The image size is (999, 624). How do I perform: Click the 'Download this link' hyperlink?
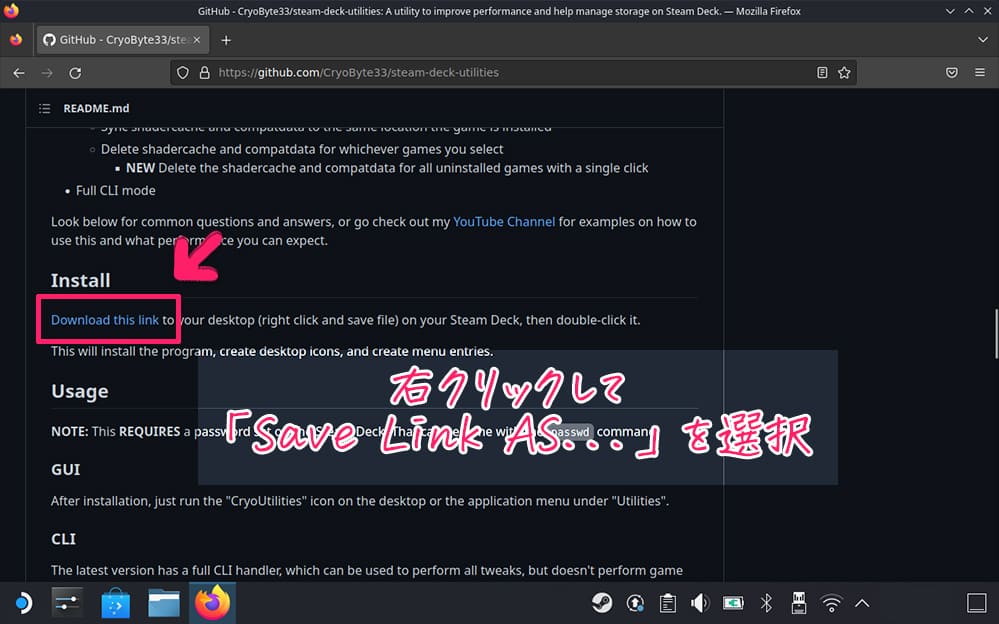coord(104,320)
